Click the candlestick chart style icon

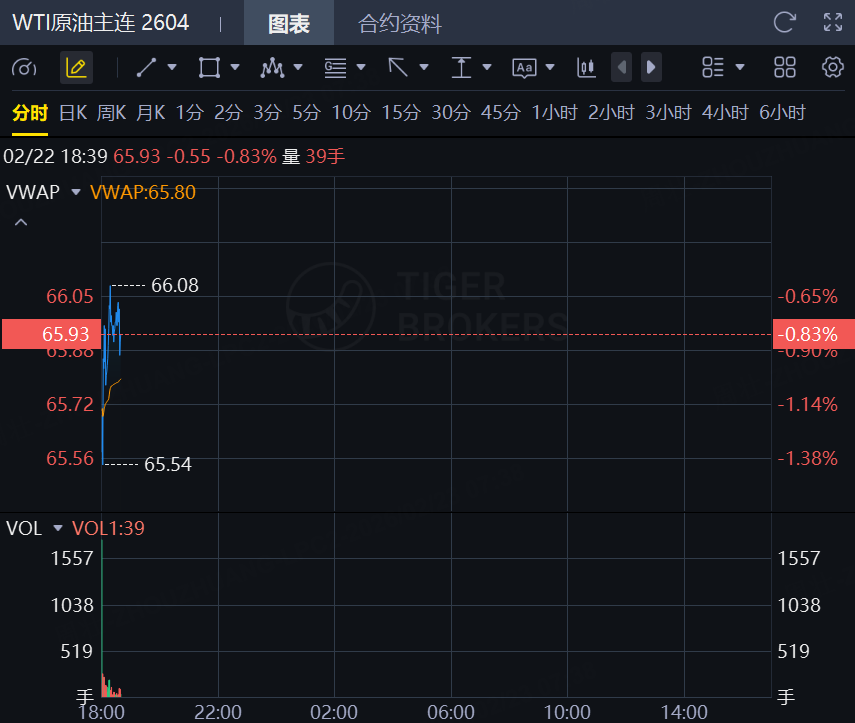(x=586, y=68)
